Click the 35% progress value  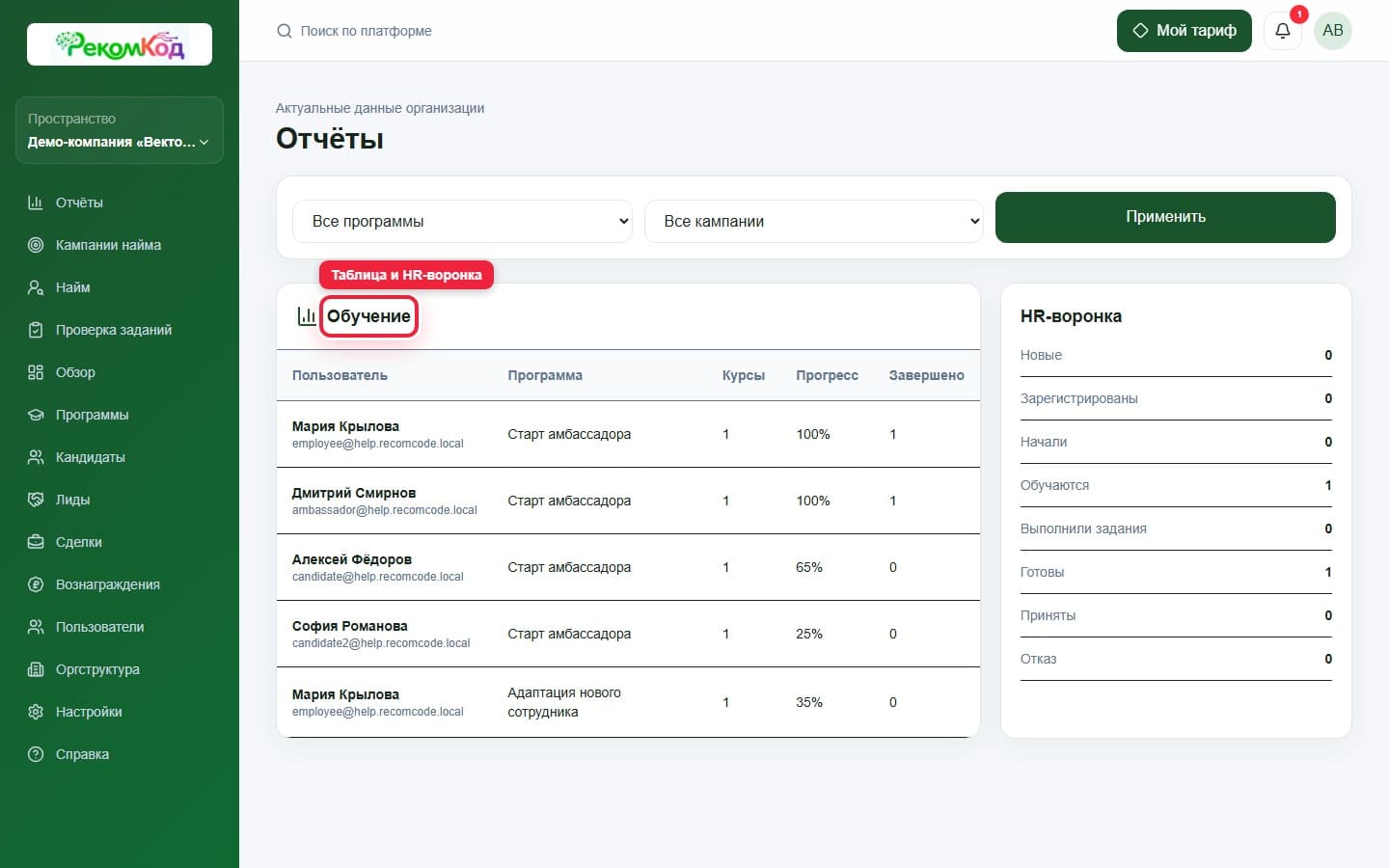809,702
